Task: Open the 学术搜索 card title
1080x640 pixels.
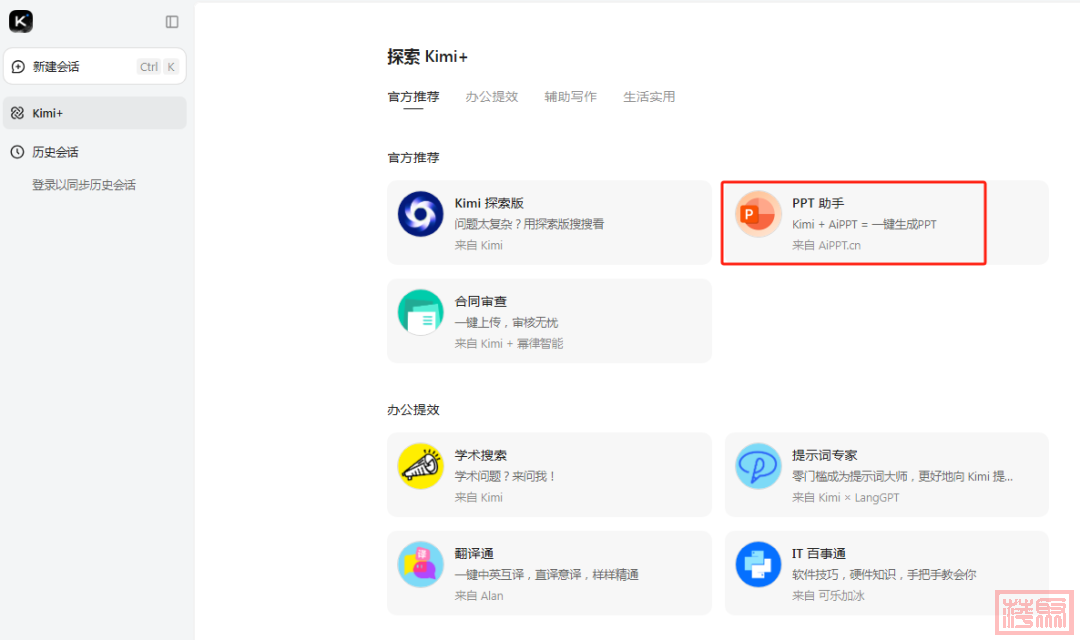Action: pos(481,455)
